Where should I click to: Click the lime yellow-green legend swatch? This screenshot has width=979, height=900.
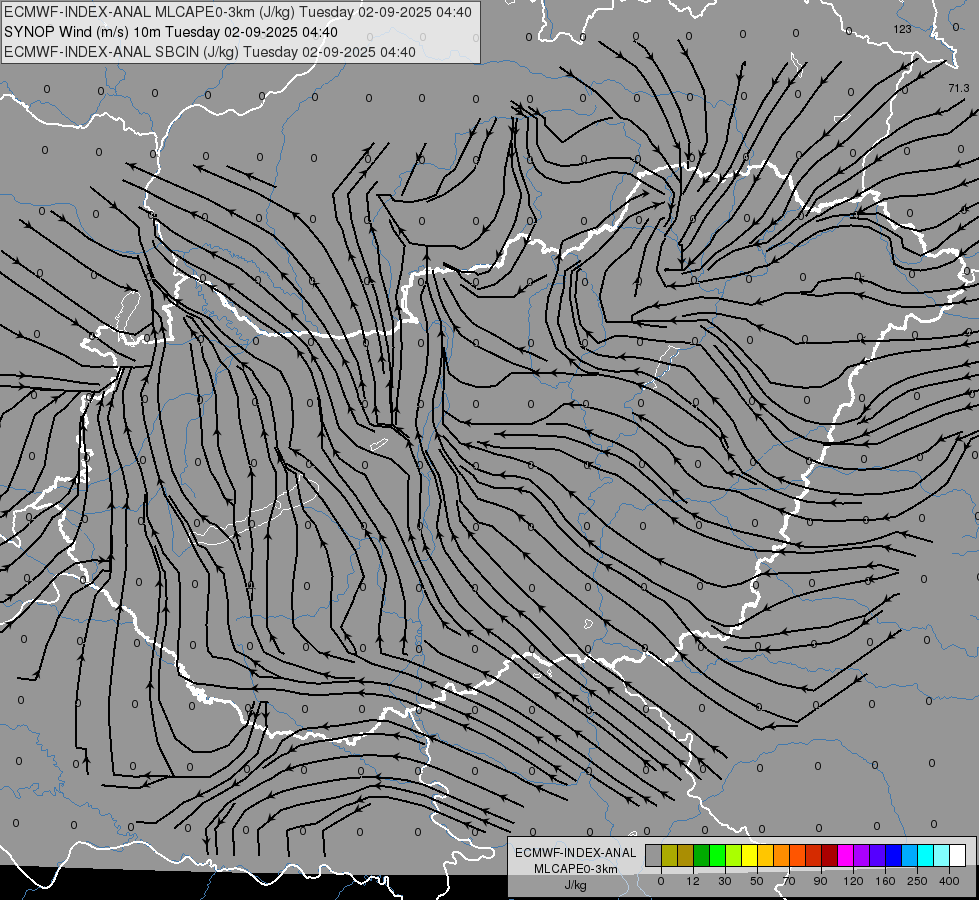coord(734,855)
